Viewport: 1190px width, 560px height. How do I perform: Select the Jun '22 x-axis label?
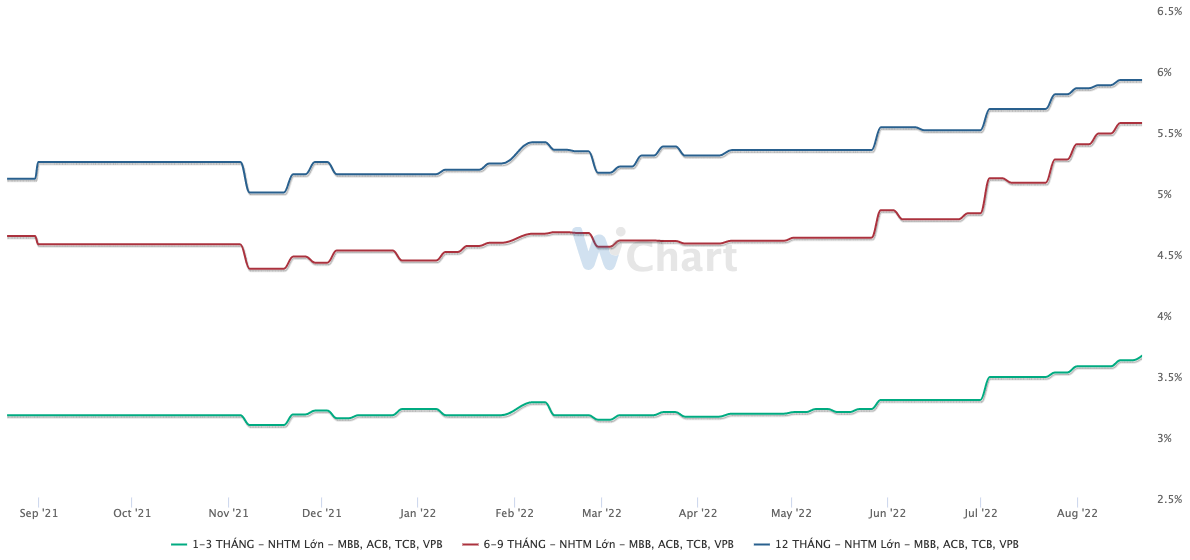coord(886,513)
